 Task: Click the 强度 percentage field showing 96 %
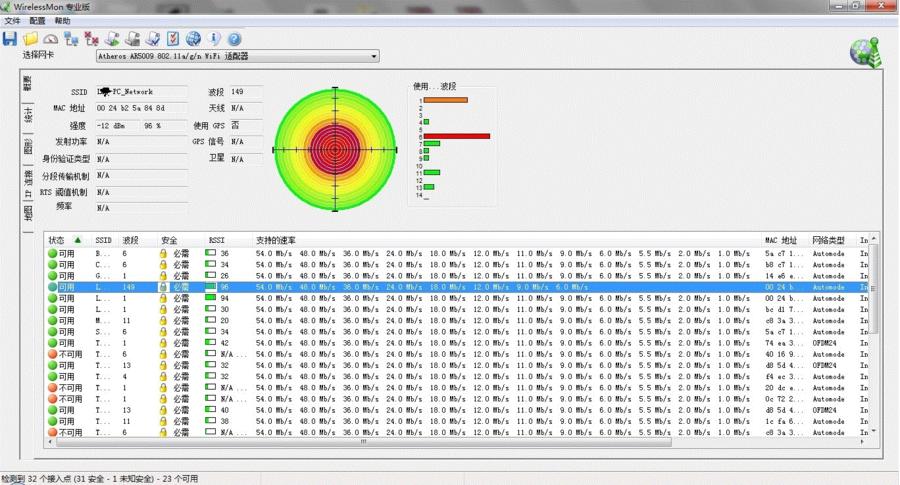(x=164, y=125)
